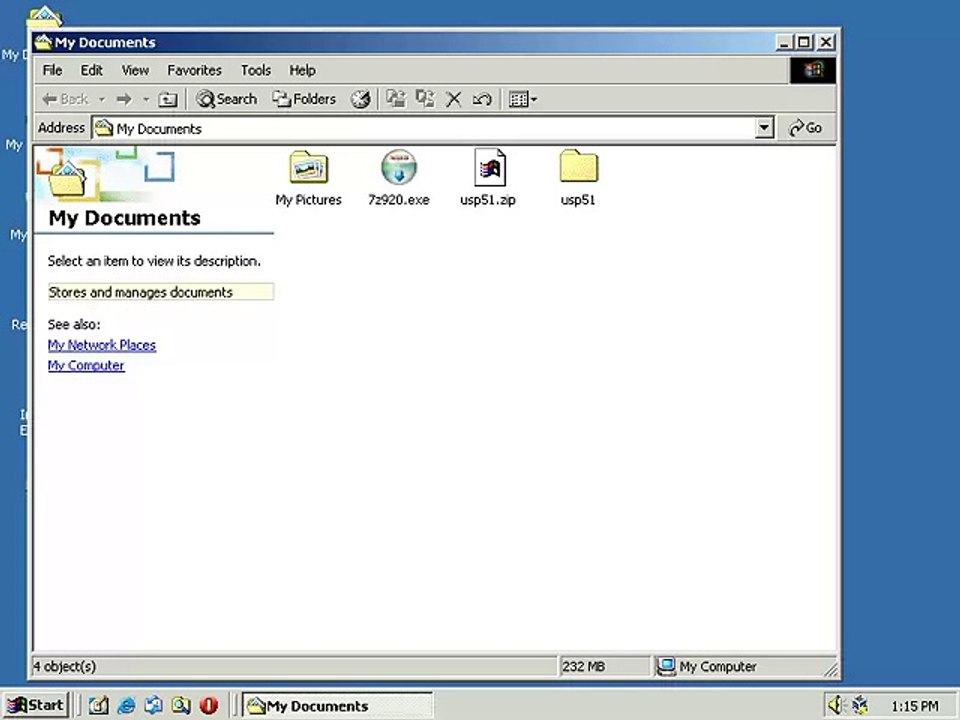Open the View menu
This screenshot has height=720, width=960.
pyautogui.click(x=135, y=70)
